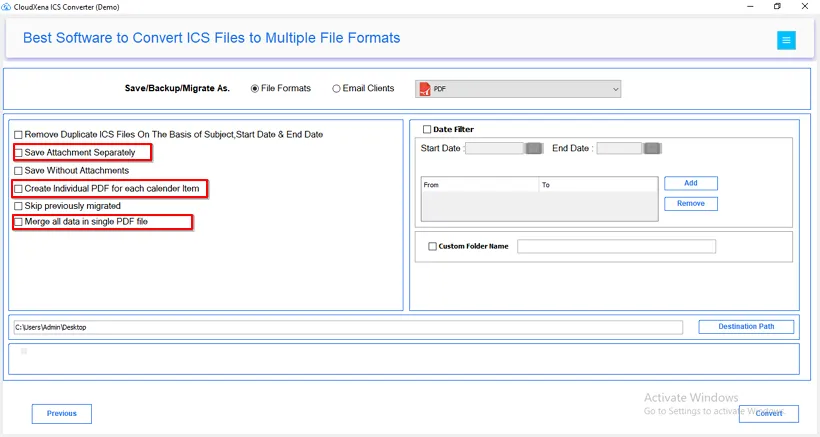The image size is (820, 437).
Task: Click the Previous button
Action: (x=62, y=413)
